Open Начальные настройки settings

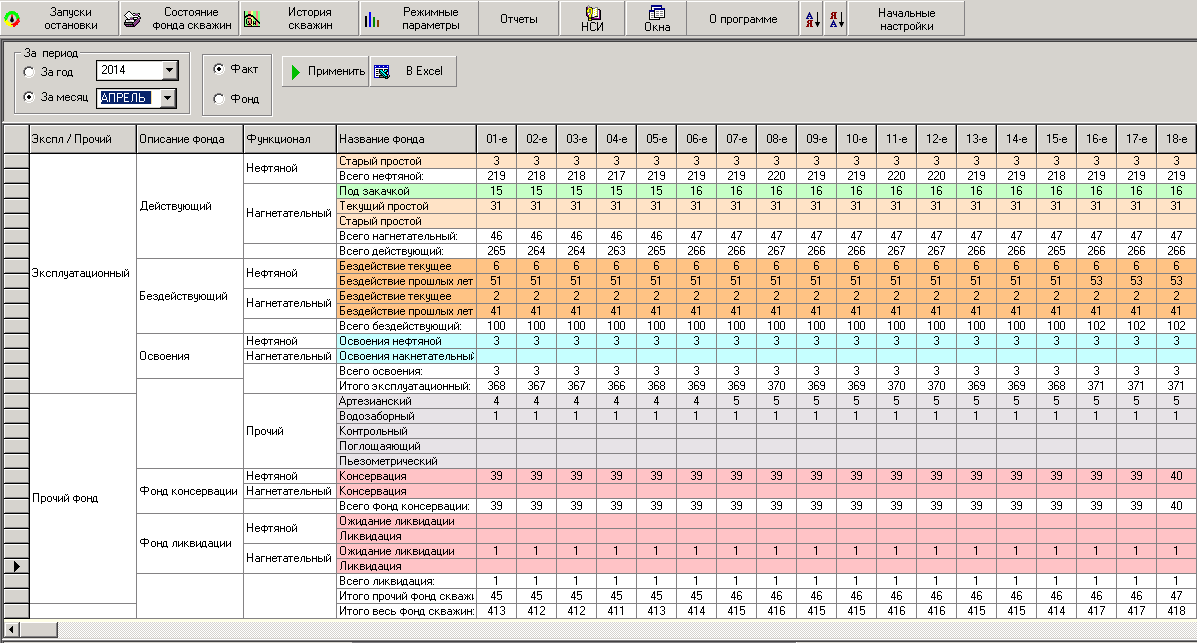pyautogui.click(x=906, y=18)
